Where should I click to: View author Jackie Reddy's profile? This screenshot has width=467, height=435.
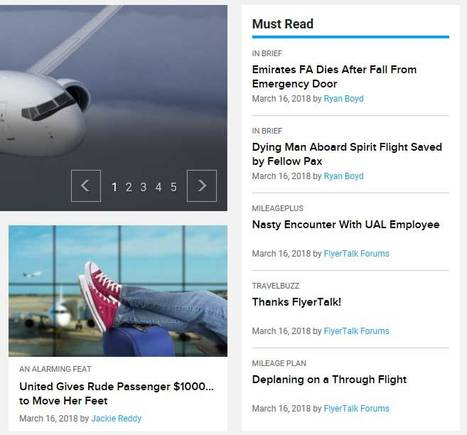pos(116,418)
